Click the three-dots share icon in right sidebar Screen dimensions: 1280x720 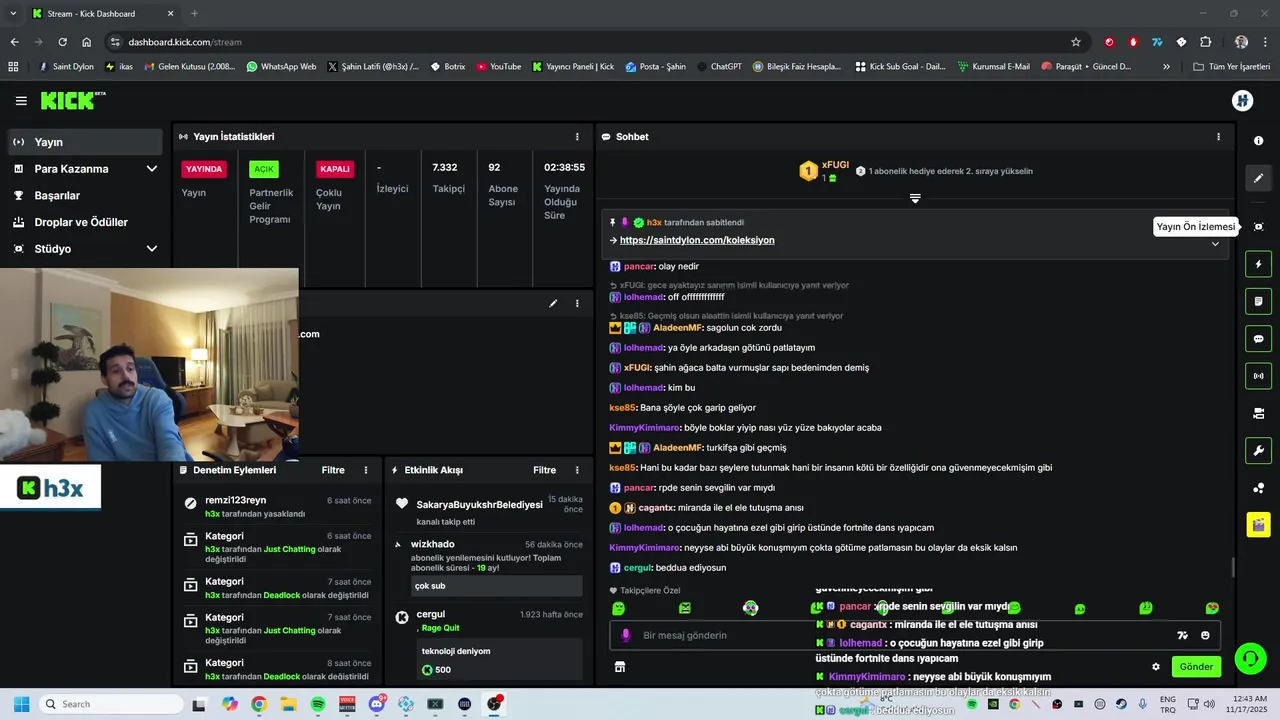(1259, 488)
